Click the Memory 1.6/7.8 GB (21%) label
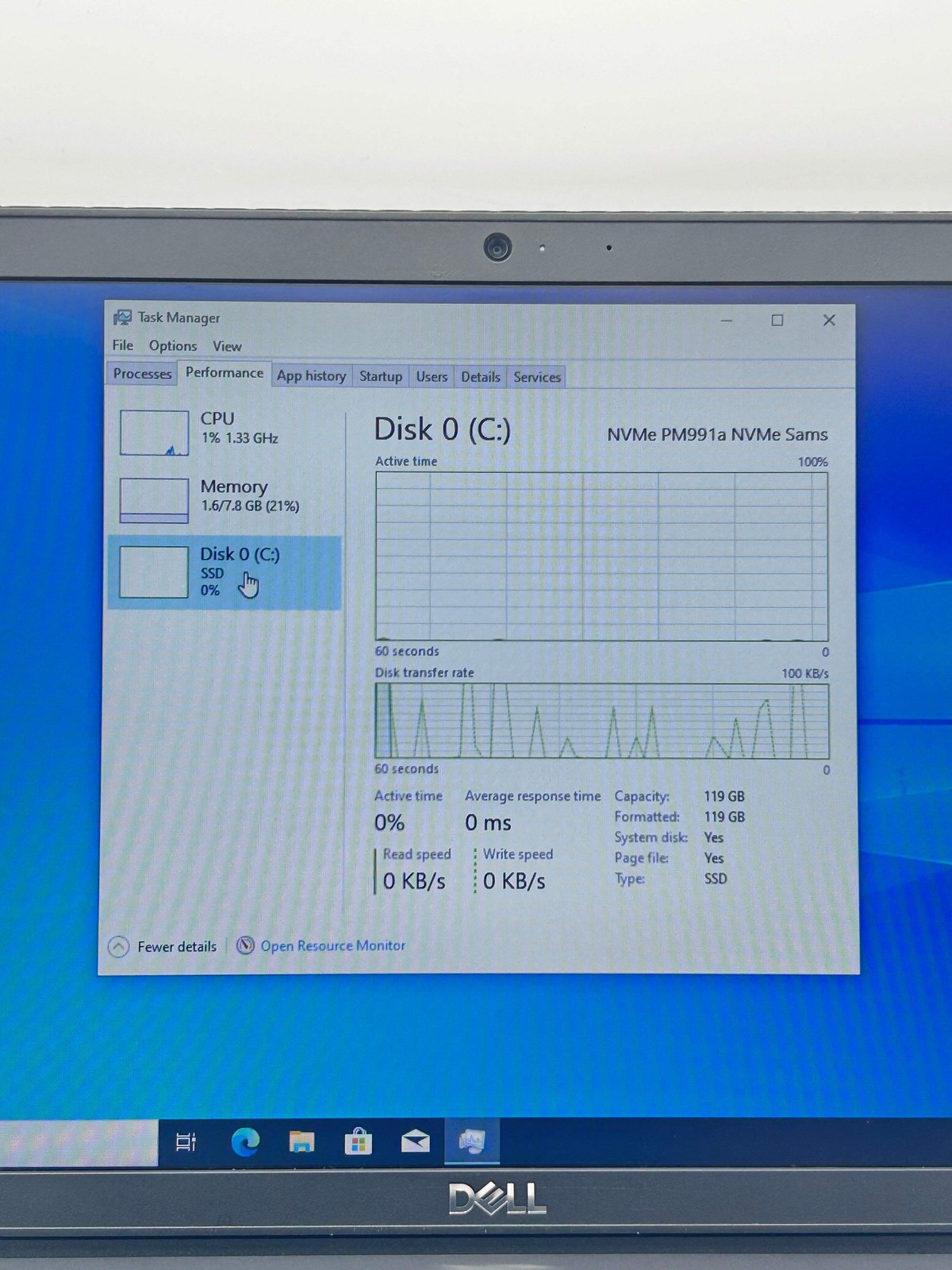The image size is (952, 1270). point(250,495)
